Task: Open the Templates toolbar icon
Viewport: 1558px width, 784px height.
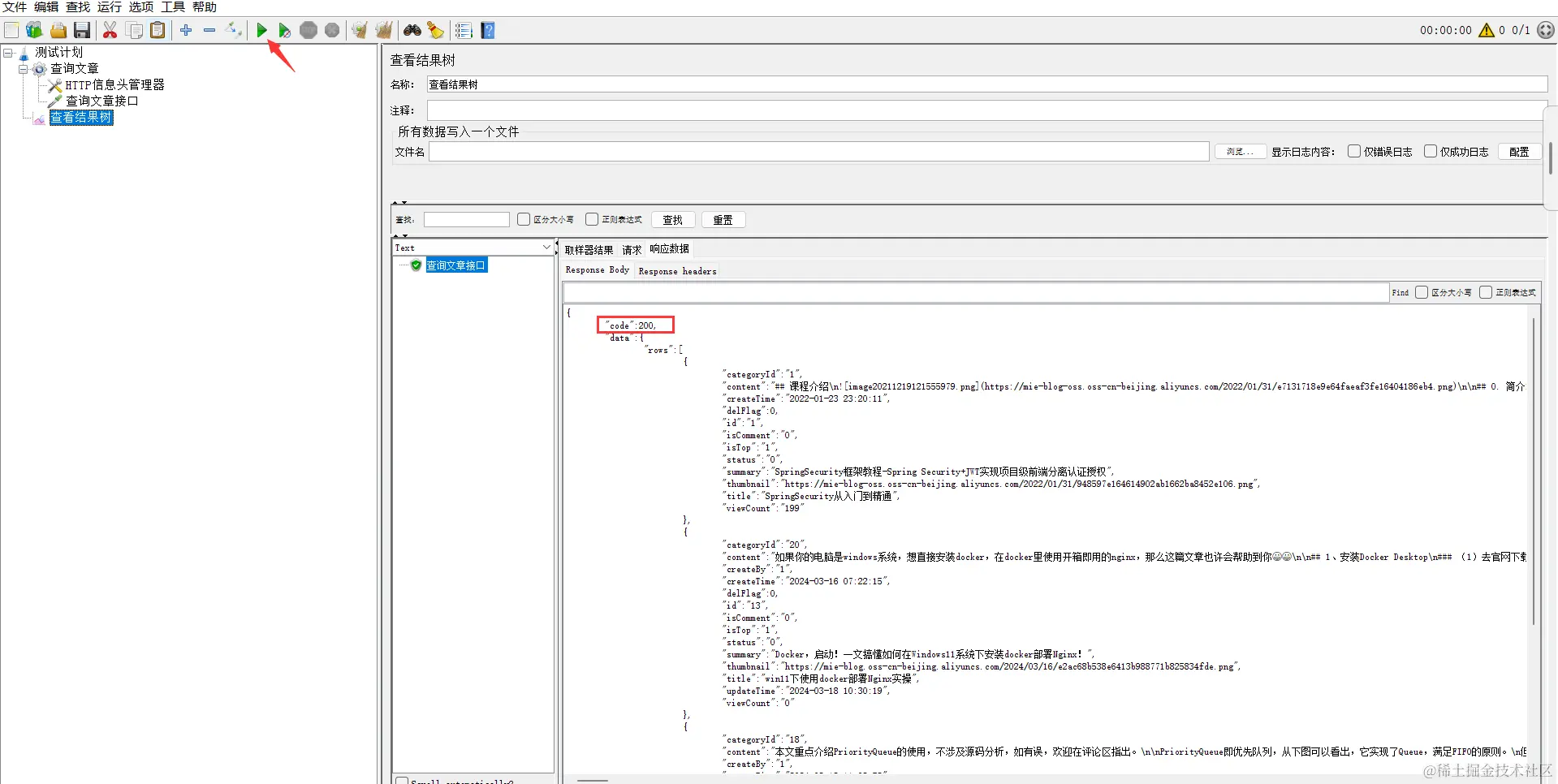Action: click(x=34, y=31)
